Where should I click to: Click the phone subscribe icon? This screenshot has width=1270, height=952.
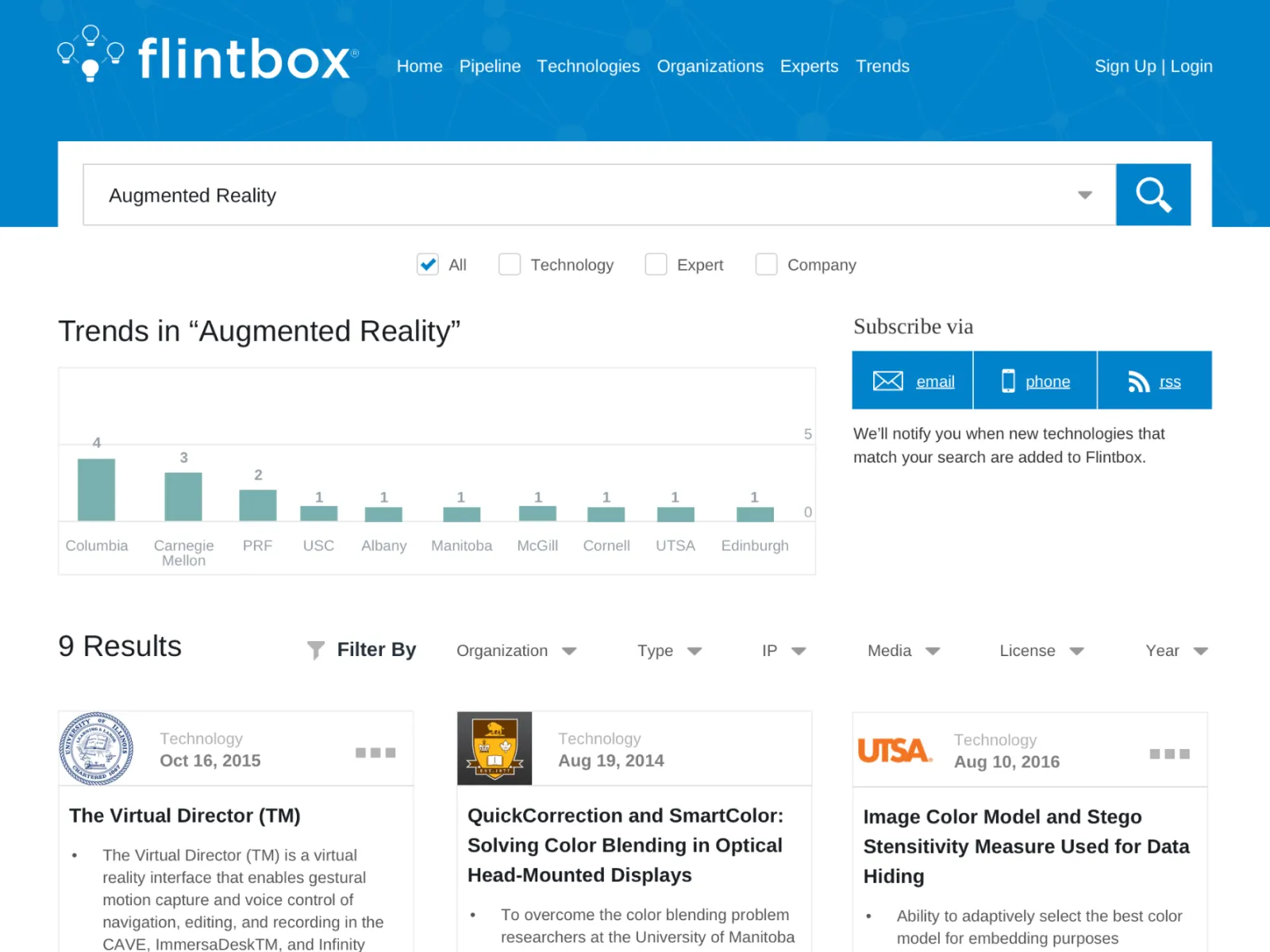pyautogui.click(x=1008, y=382)
